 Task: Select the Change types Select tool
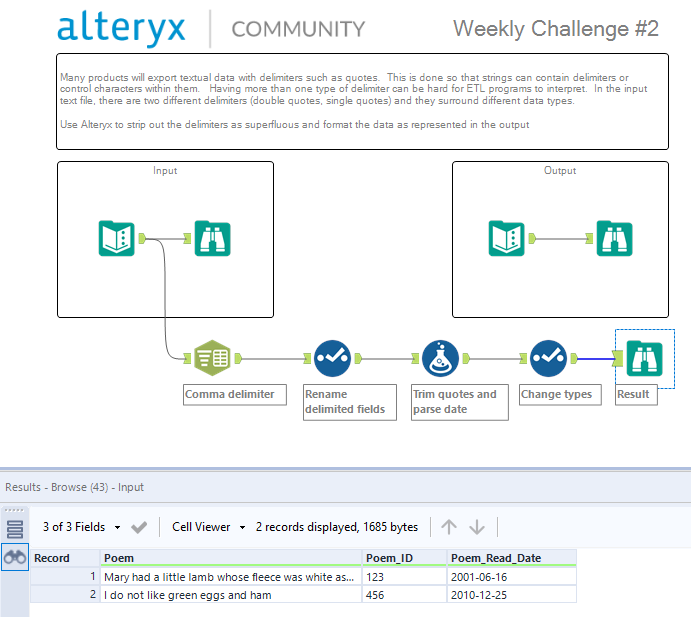[x=548, y=358]
